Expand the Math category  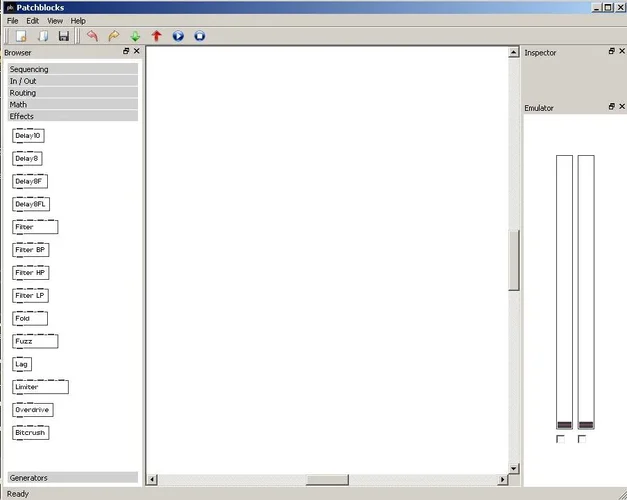pos(73,104)
